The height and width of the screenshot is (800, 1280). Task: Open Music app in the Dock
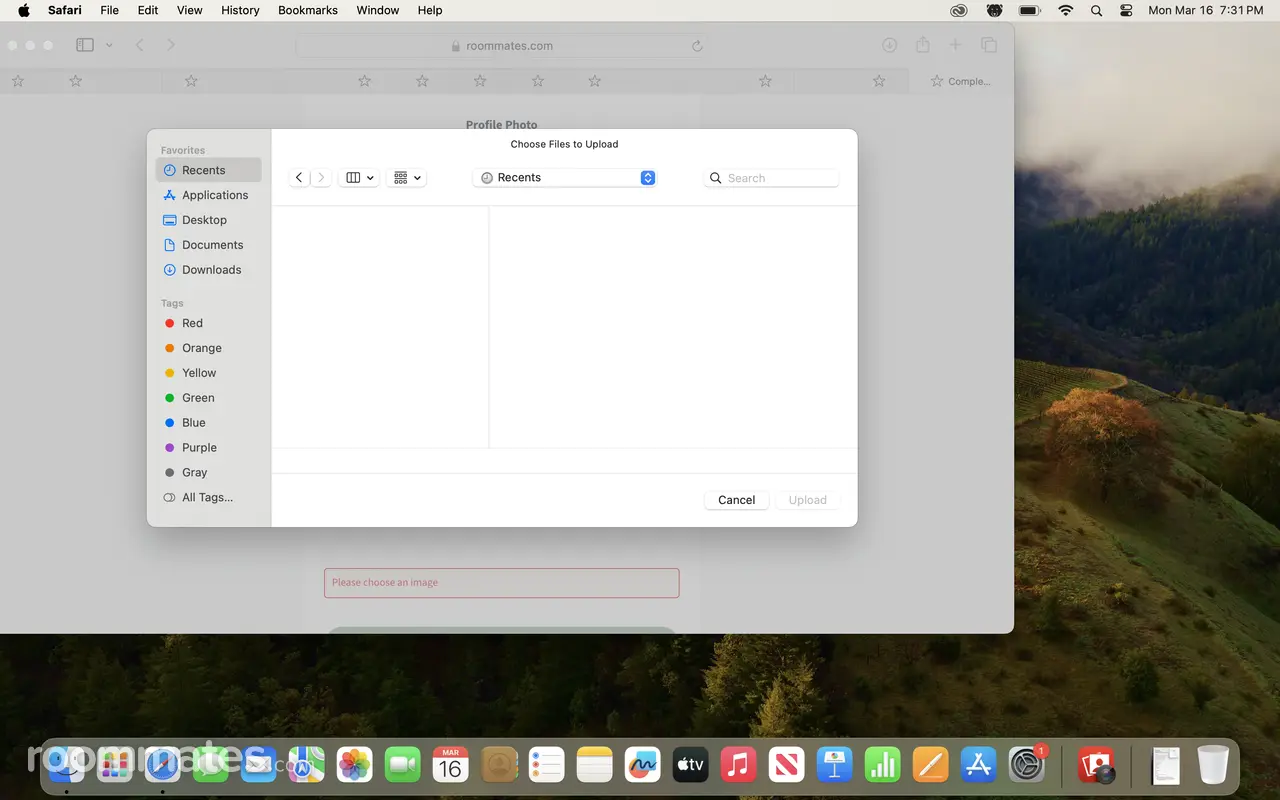click(x=738, y=766)
